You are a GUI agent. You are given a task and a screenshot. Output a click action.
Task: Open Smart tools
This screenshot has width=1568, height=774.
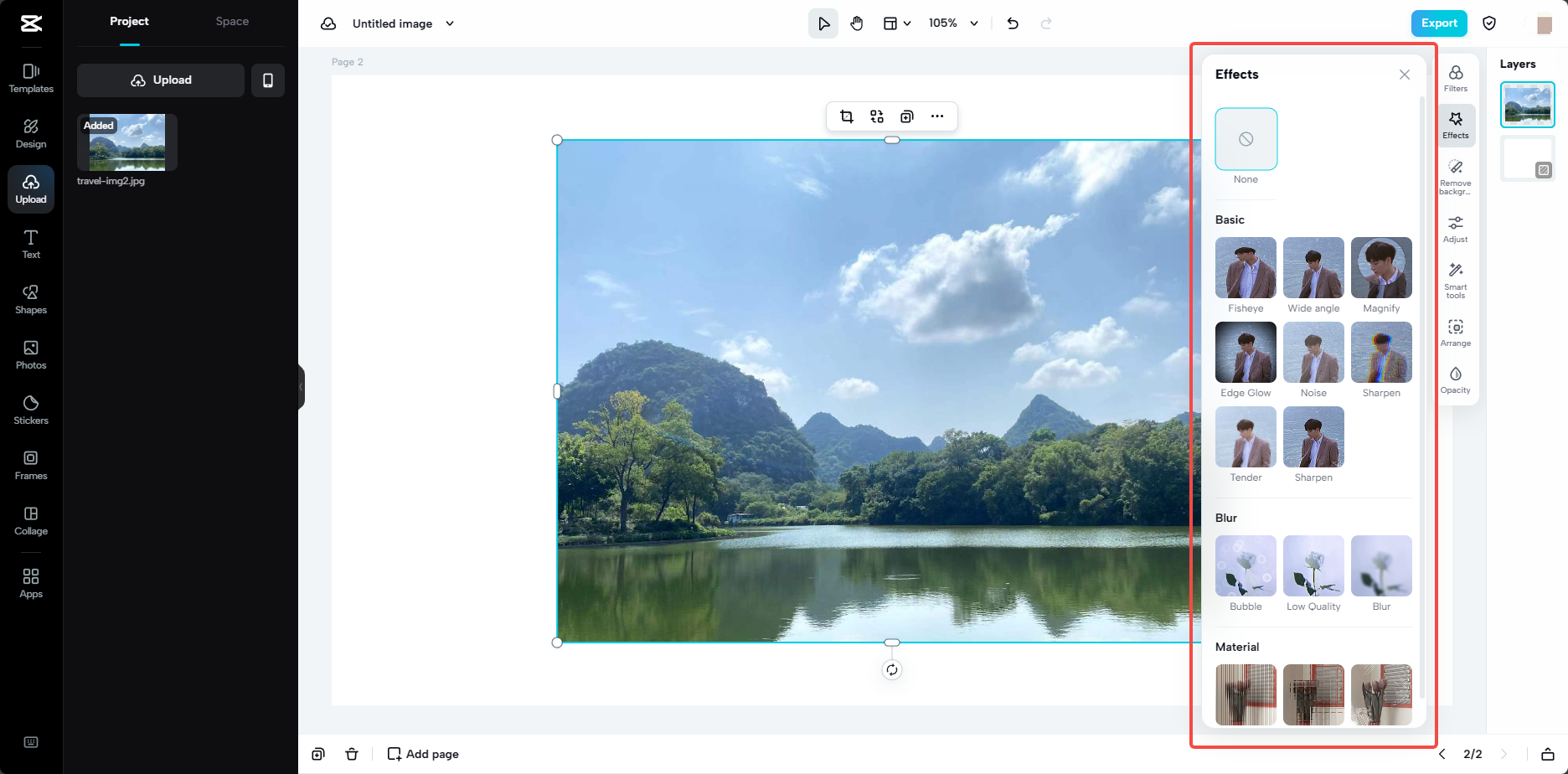[x=1456, y=281]
